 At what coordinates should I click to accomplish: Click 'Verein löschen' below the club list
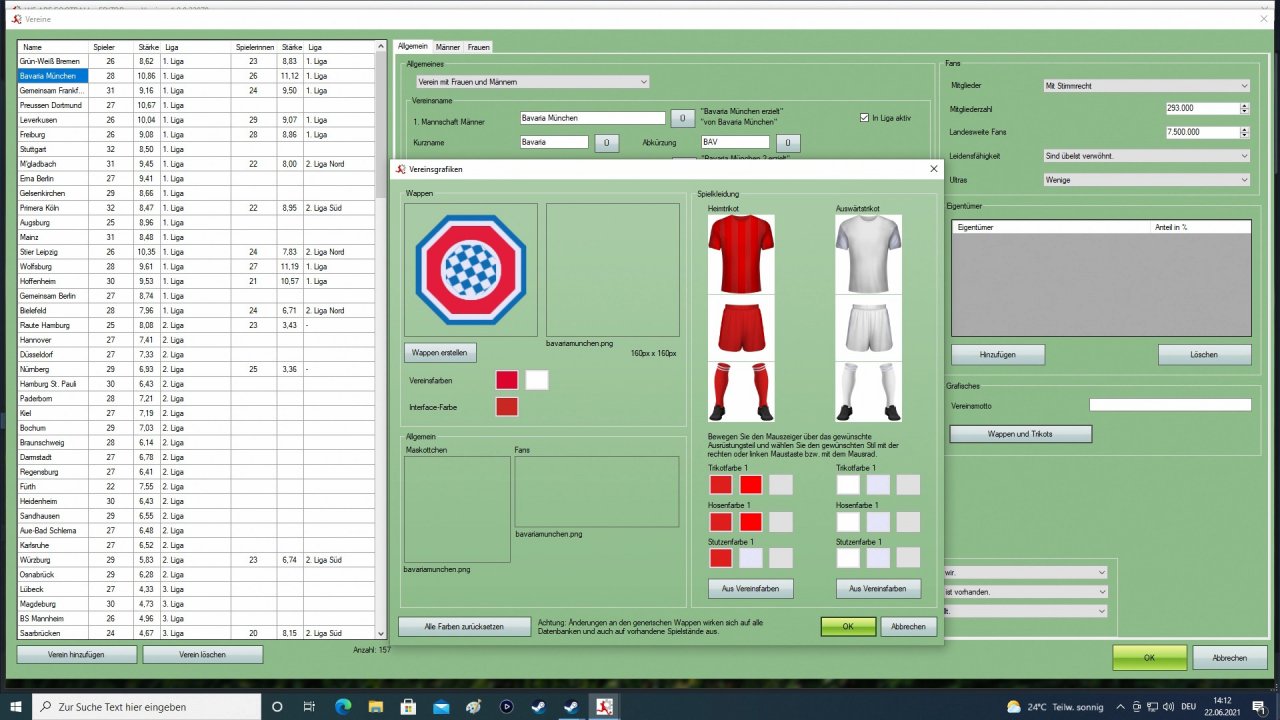pyautogui.click(x=202, y=655)
